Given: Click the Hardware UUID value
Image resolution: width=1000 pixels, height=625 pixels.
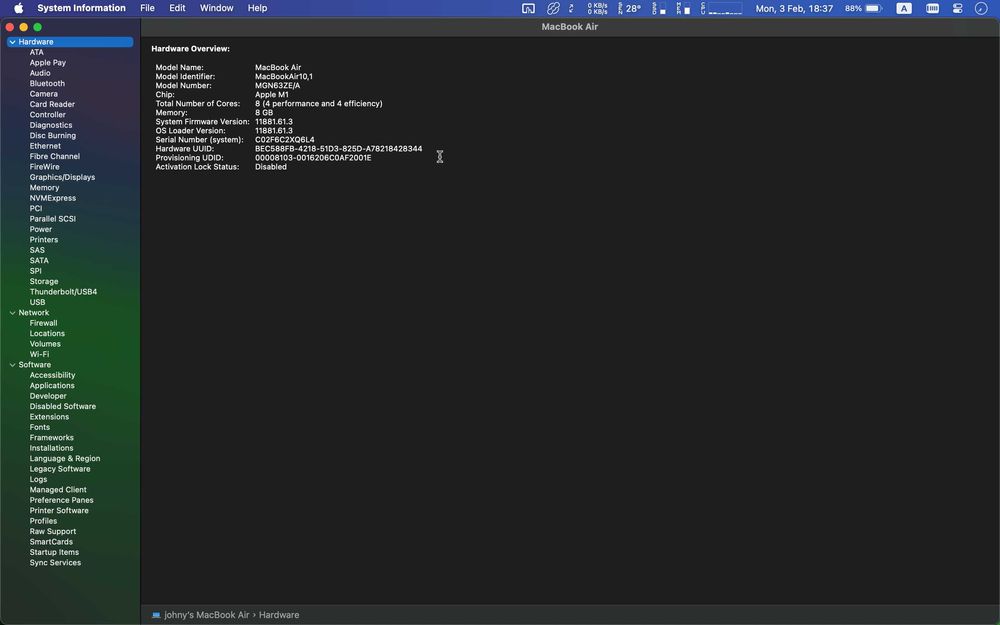Looking at the screenshot, I should [x=338, y=149].
